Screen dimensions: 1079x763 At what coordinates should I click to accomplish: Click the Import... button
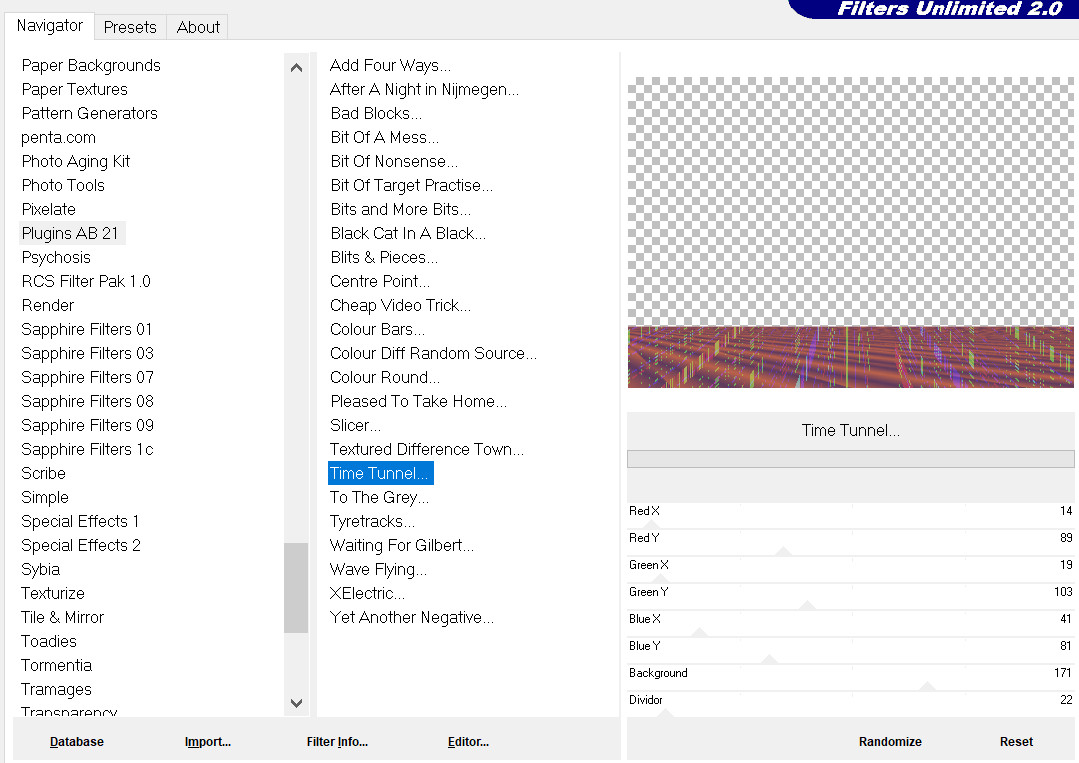[208, 742]
